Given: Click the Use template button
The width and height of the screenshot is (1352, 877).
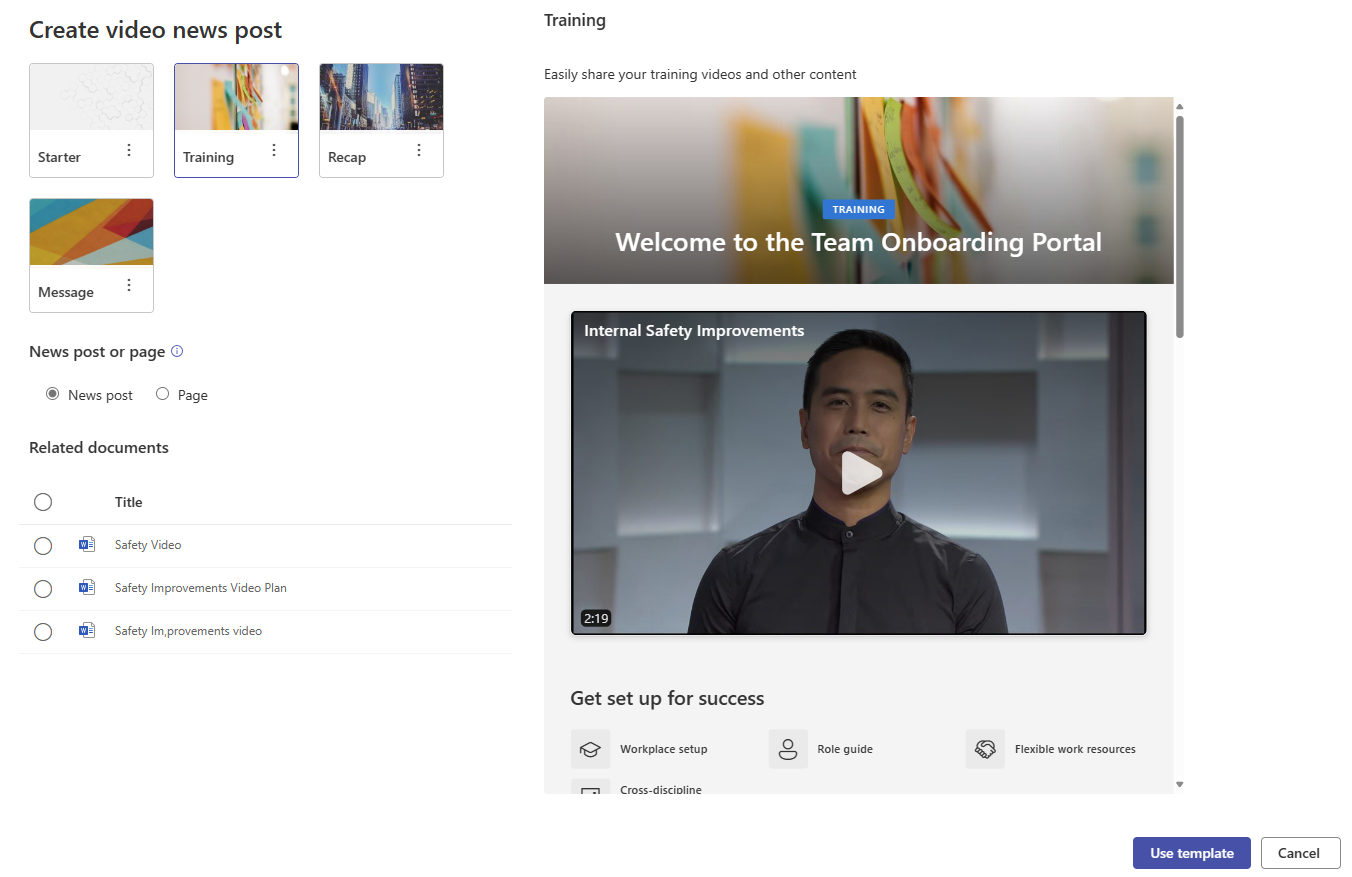Looking at the screenshot, I should (1192, 853).
